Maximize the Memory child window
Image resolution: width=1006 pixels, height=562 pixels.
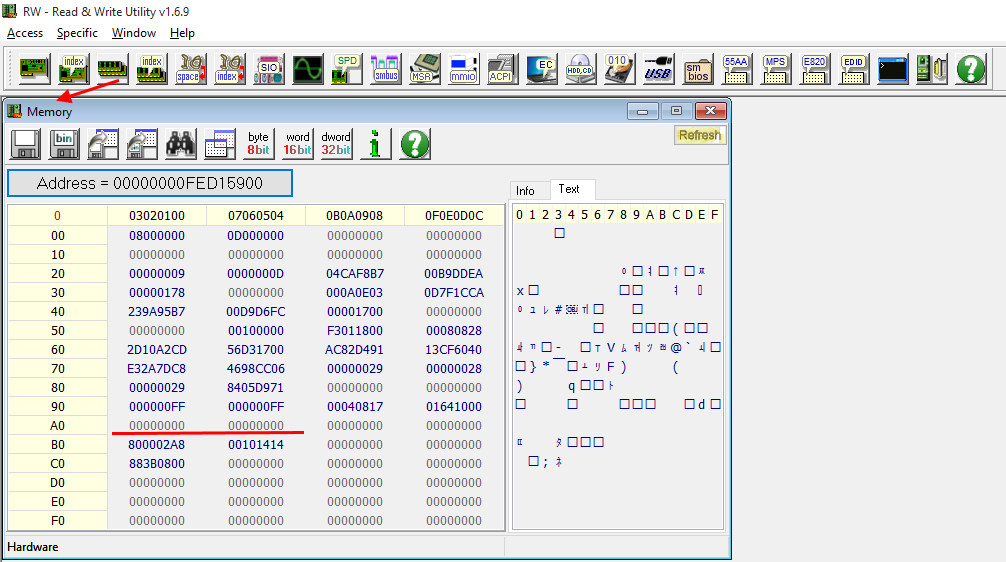[x=676, y=111]
